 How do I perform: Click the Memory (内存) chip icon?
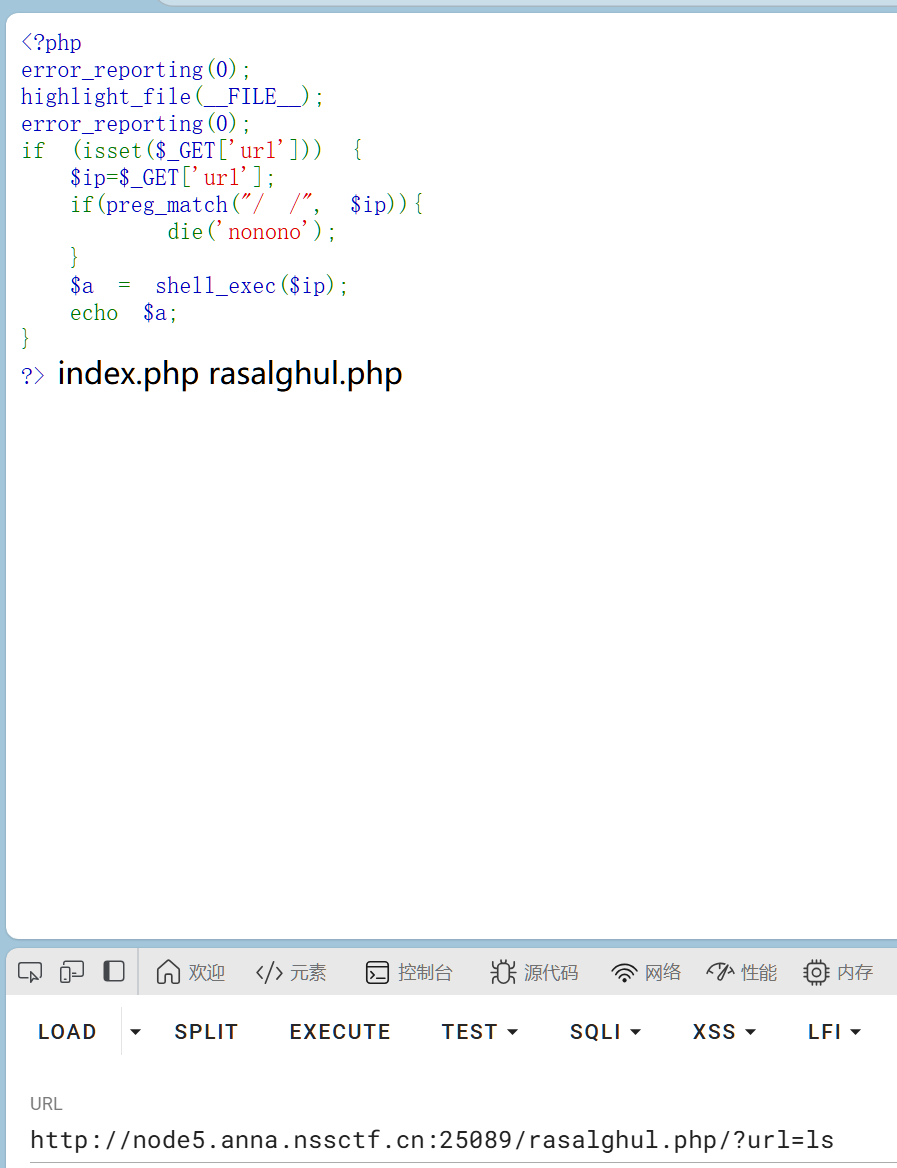pos(816,972)
